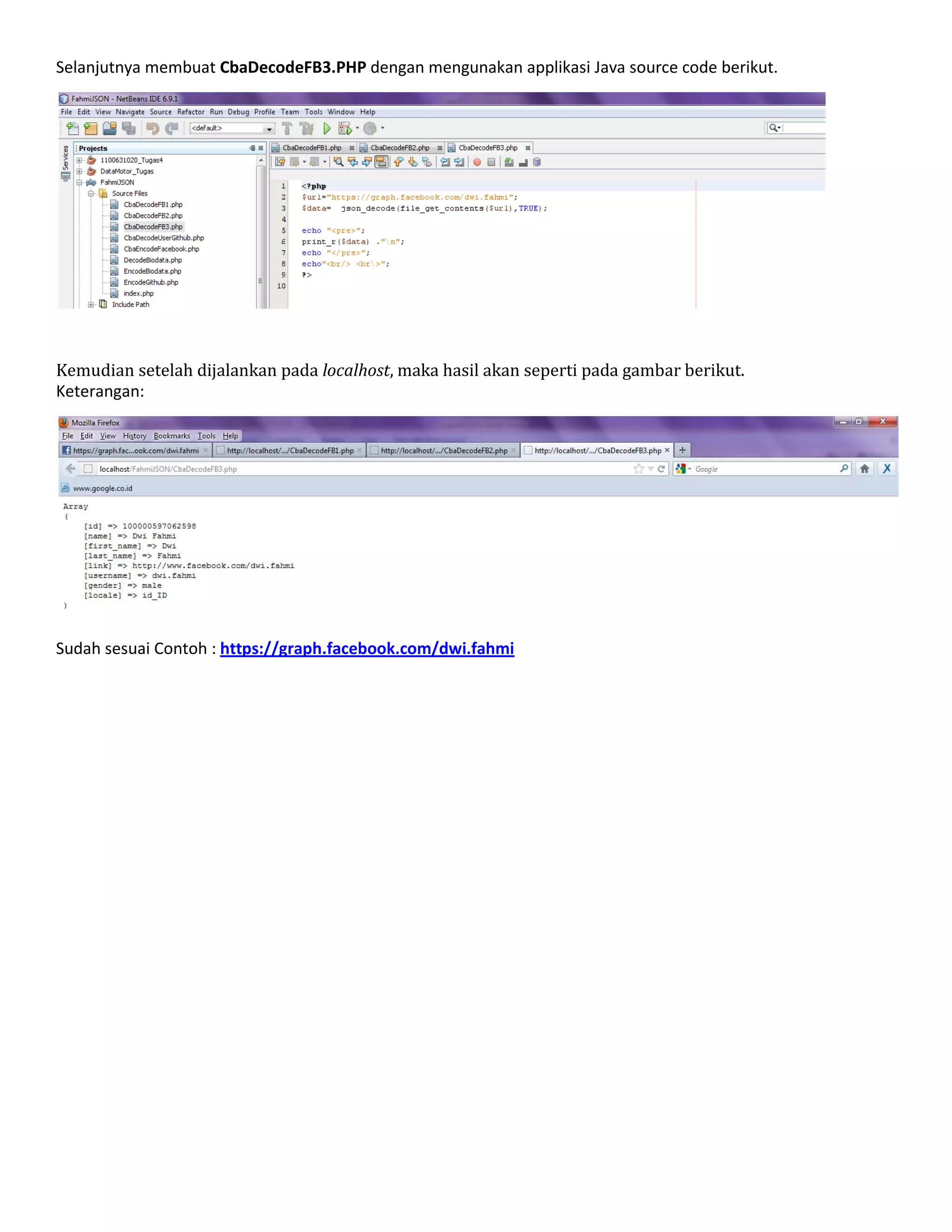
Task: Toggle Highlight Search in the editor toolbar
Action: (x=381, y=162)
